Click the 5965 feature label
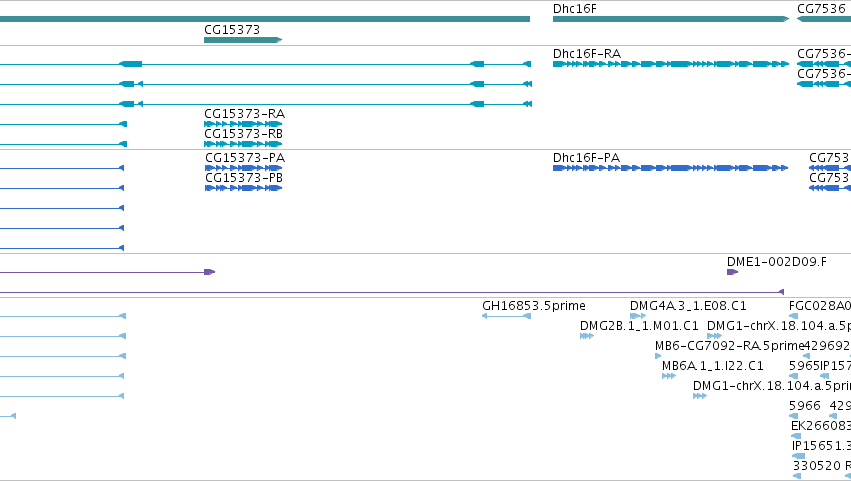This screenshot has height=481, width=851. pyautogui.click(x=804, y=366)
